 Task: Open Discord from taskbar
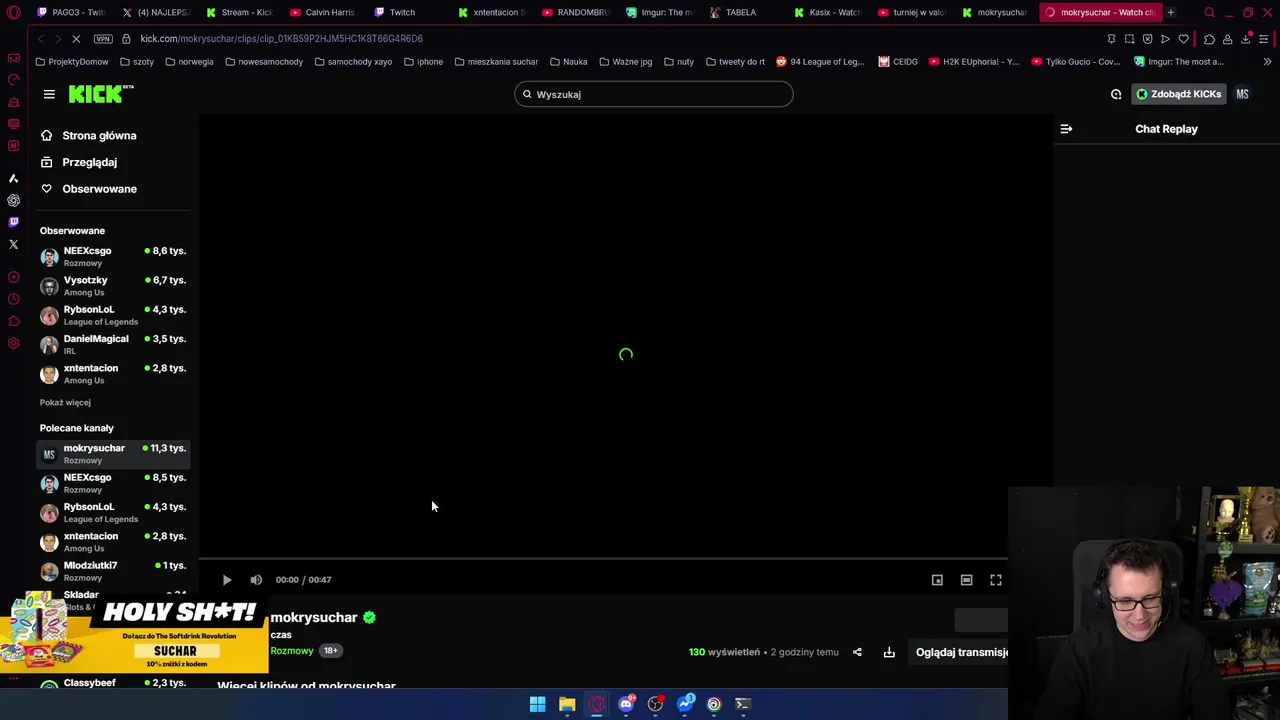click(x=626, y=704)
